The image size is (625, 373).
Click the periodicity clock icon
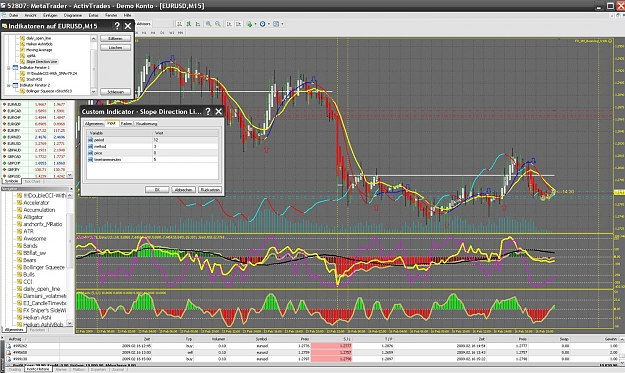point(262,24)
